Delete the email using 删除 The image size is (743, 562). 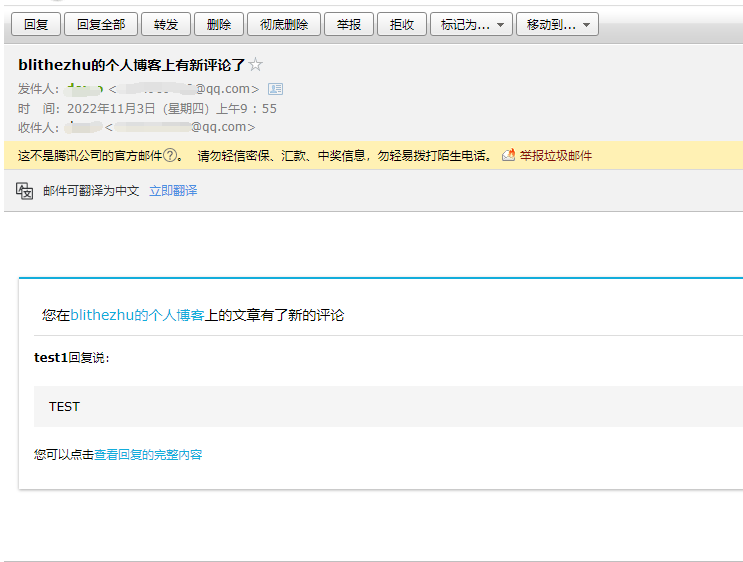[218, 24]
